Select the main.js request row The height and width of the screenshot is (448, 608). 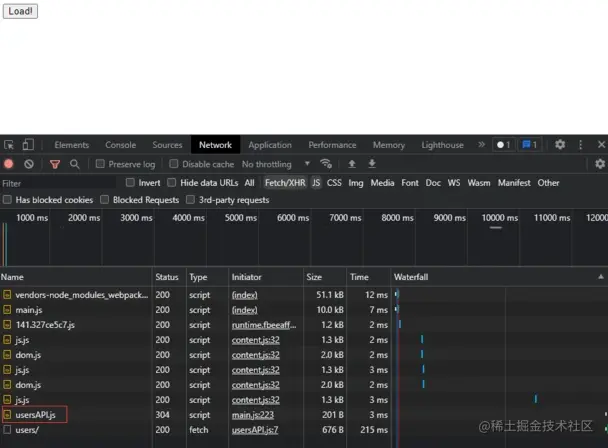pos(304,310)
